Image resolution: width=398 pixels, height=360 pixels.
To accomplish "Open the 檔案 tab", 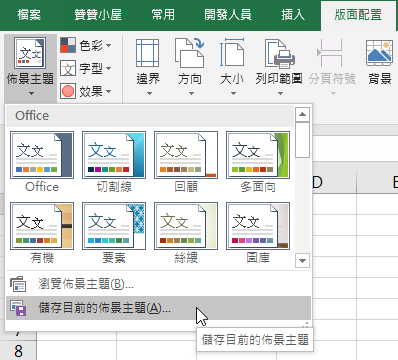I will (29, 15).
